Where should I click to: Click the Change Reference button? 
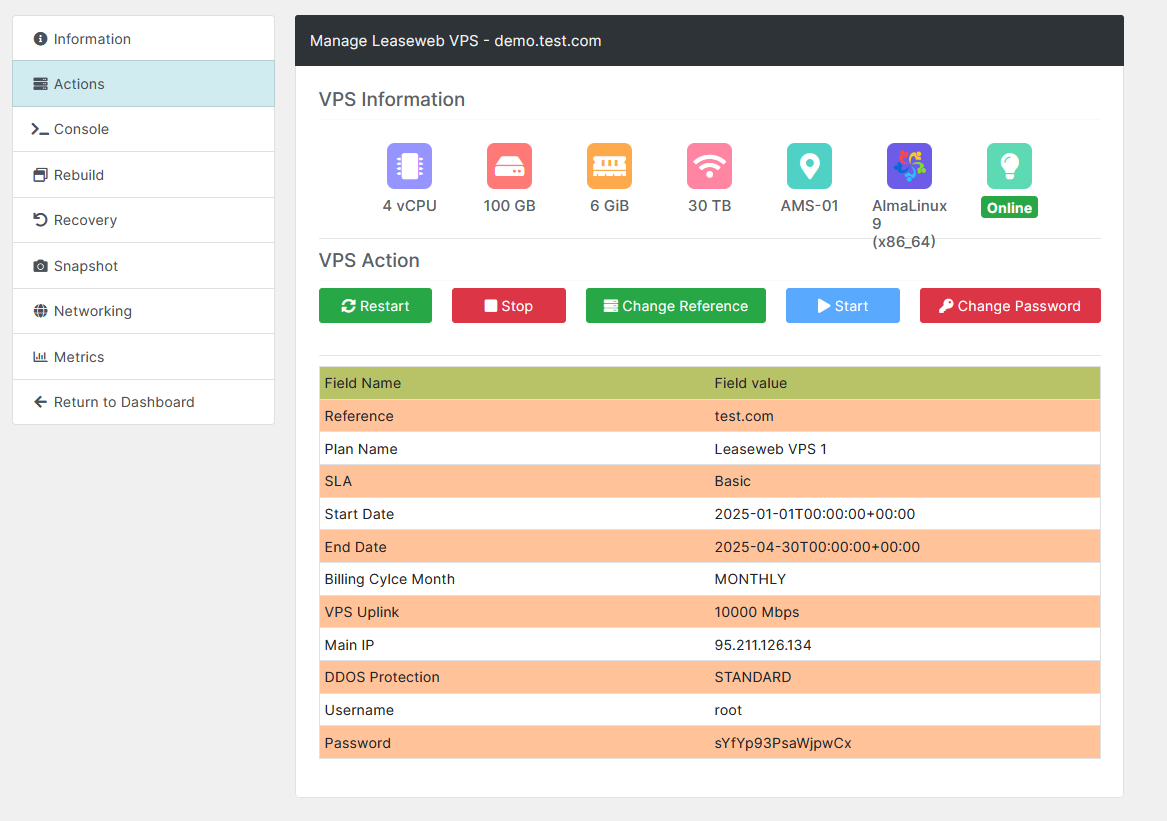point(676,306)
